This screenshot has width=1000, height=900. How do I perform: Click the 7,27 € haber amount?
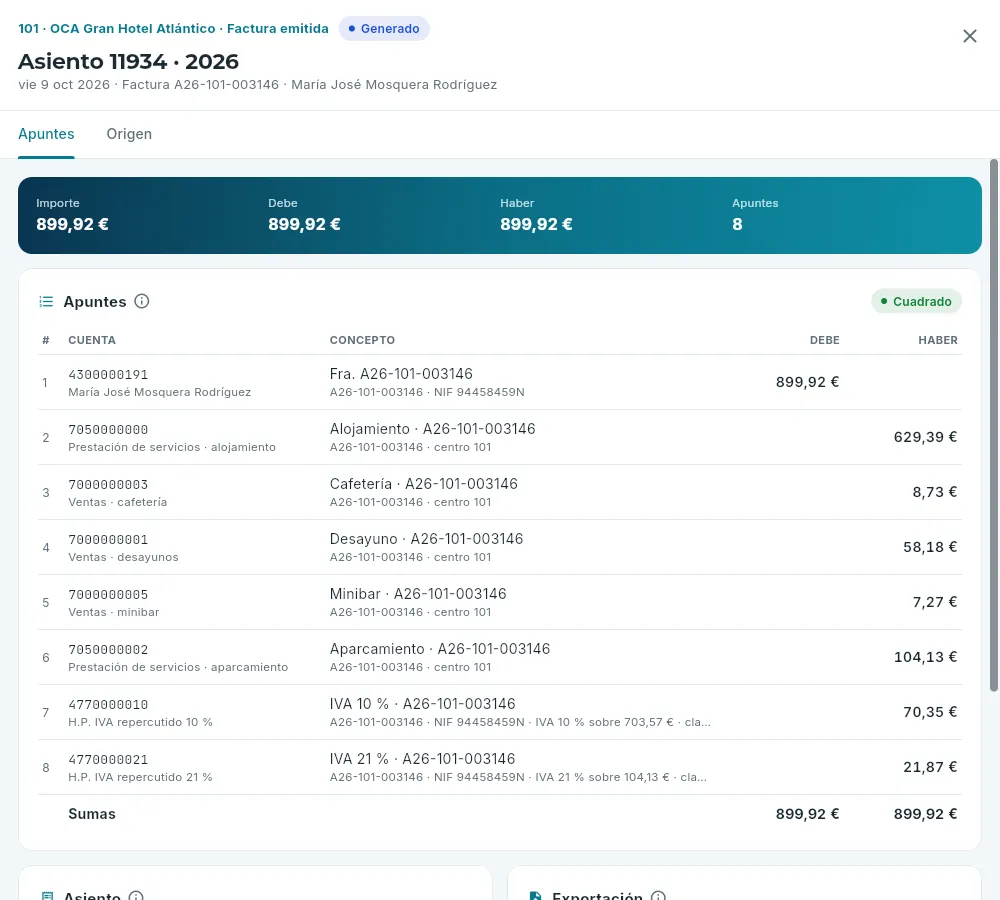click(934, 601)
